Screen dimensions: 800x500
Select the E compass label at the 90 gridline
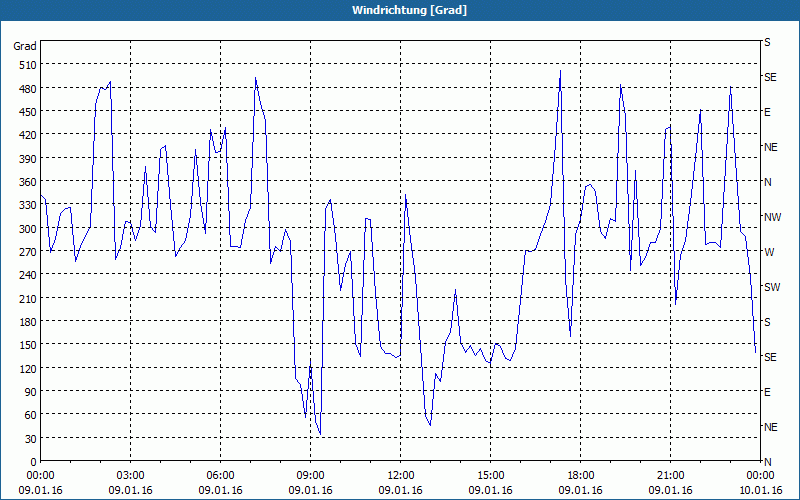click(x=767, y=392)
